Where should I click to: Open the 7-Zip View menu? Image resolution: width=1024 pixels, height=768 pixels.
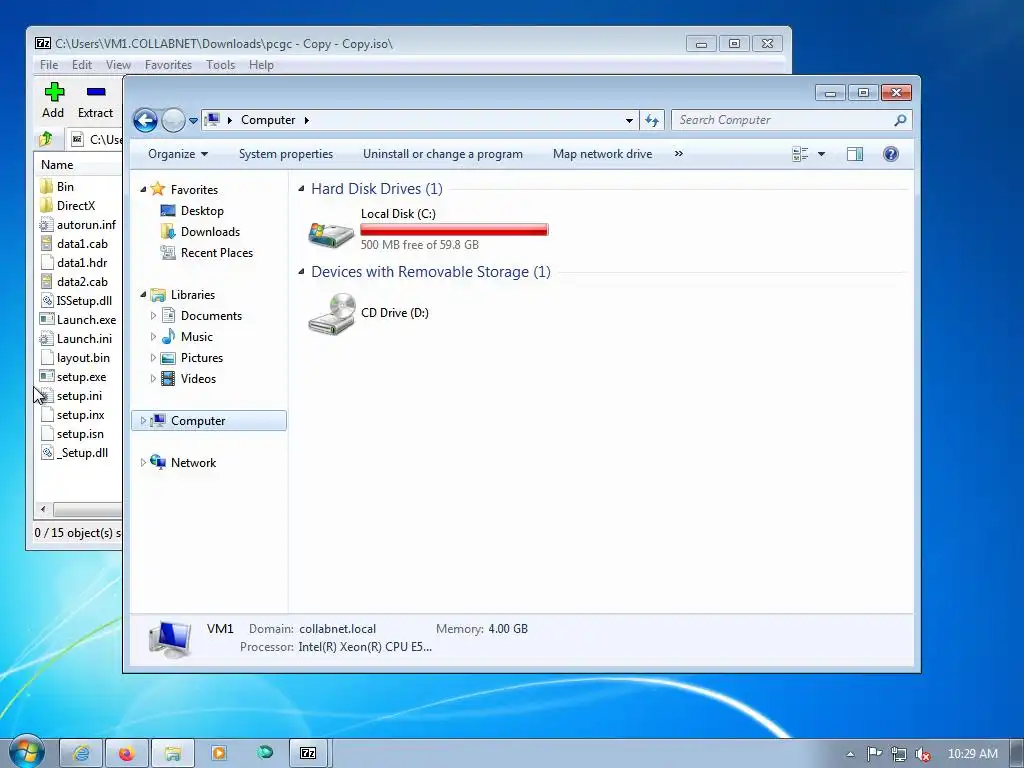(x=118, y=65)
